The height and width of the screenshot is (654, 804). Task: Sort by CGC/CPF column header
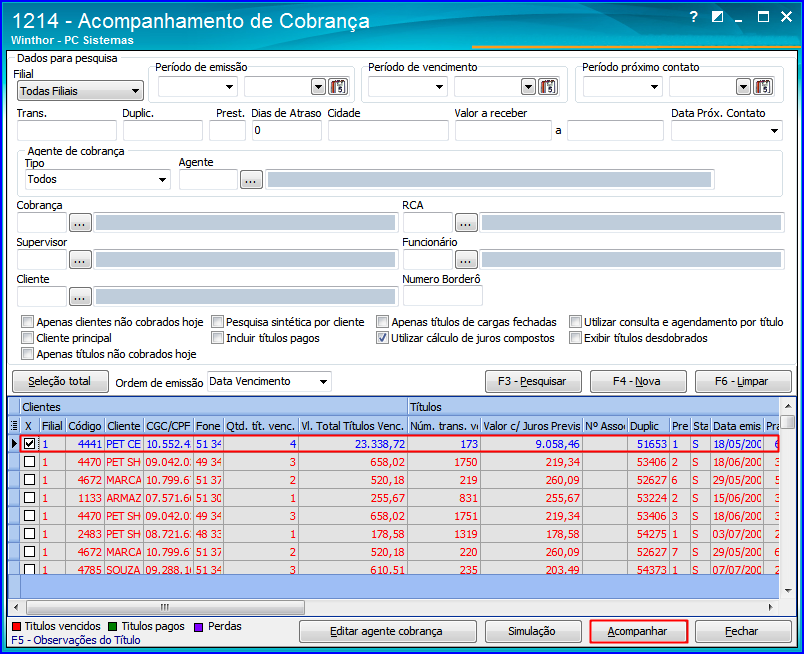point(168,426)
